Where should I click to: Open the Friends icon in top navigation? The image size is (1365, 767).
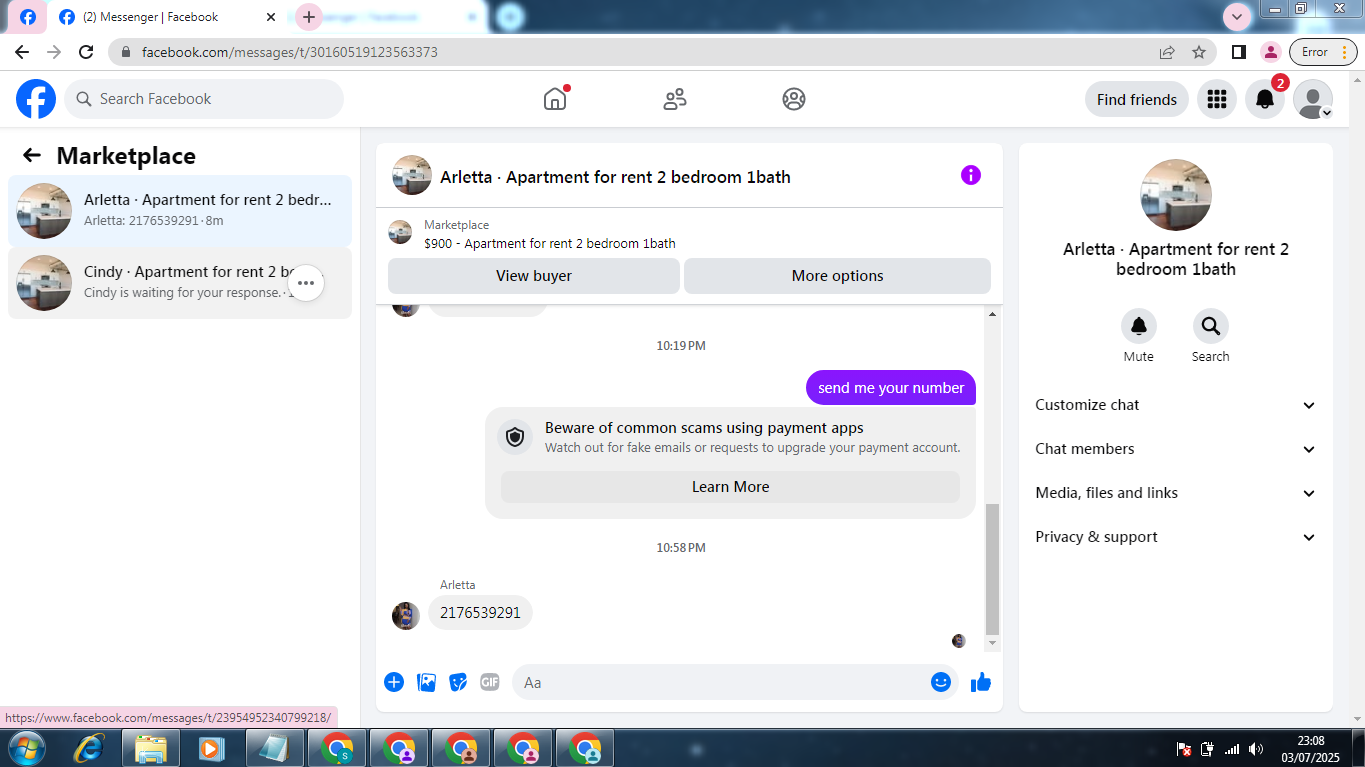[x=675, y=99]
